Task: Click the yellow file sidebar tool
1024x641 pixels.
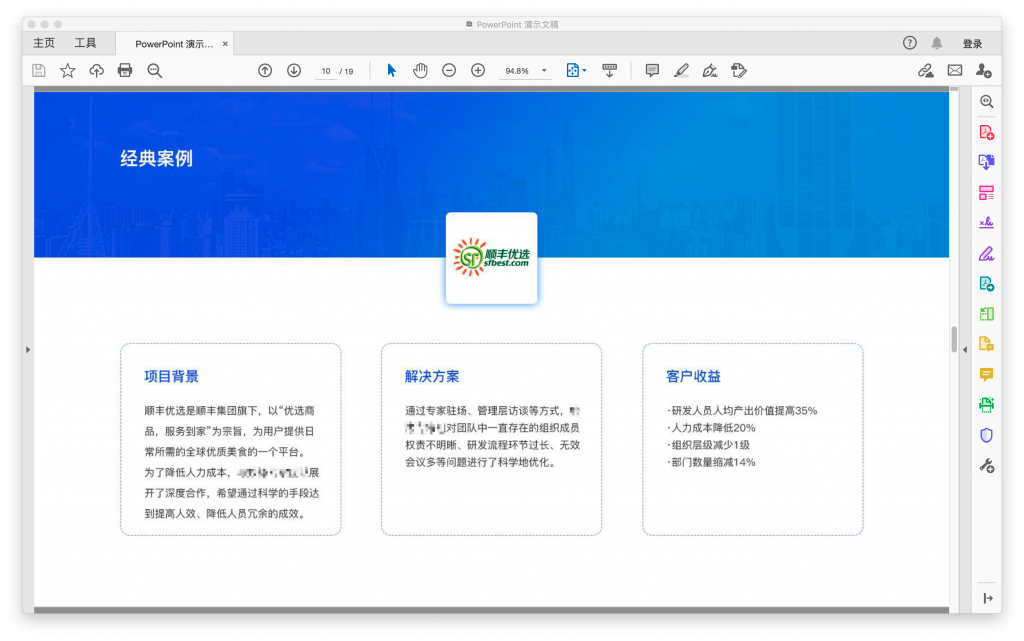Action: pos(987,344)
